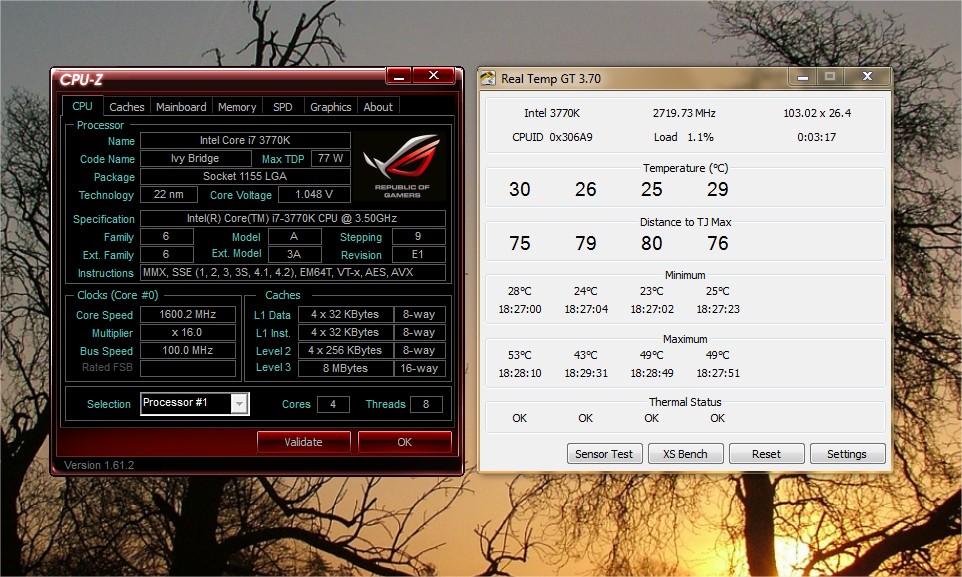This screenshot has height=577, width=962.
Task: Click the 2719.73 MHz clock reading
Action: pyautogui.click(x=684, y=113)
